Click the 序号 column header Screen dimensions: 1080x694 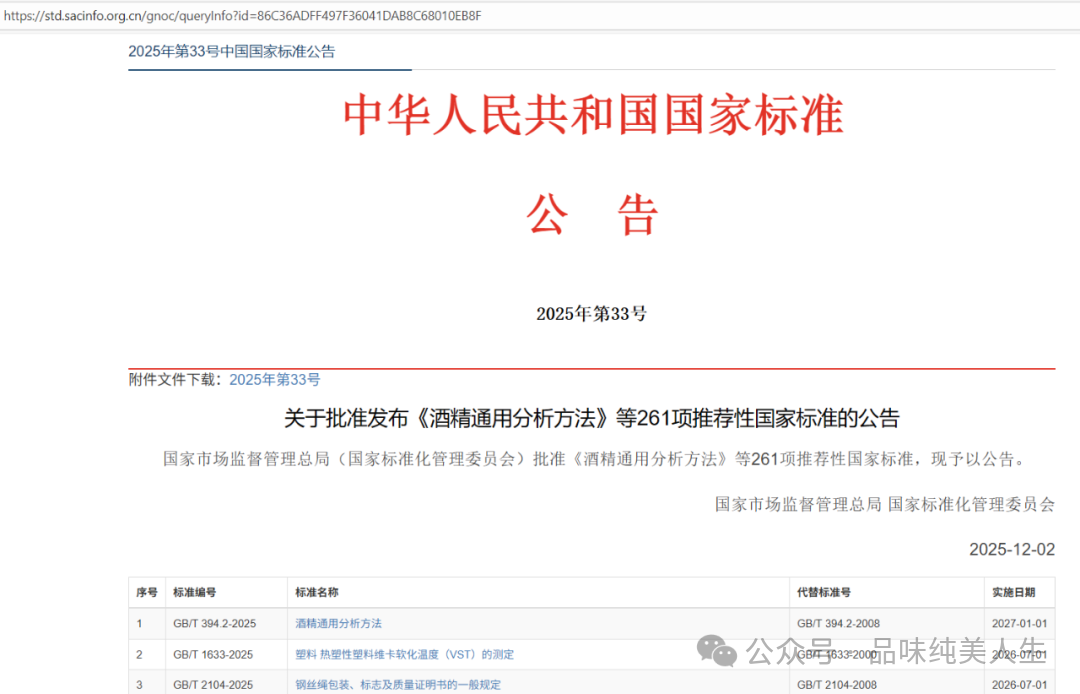click(x=147, y=593)
